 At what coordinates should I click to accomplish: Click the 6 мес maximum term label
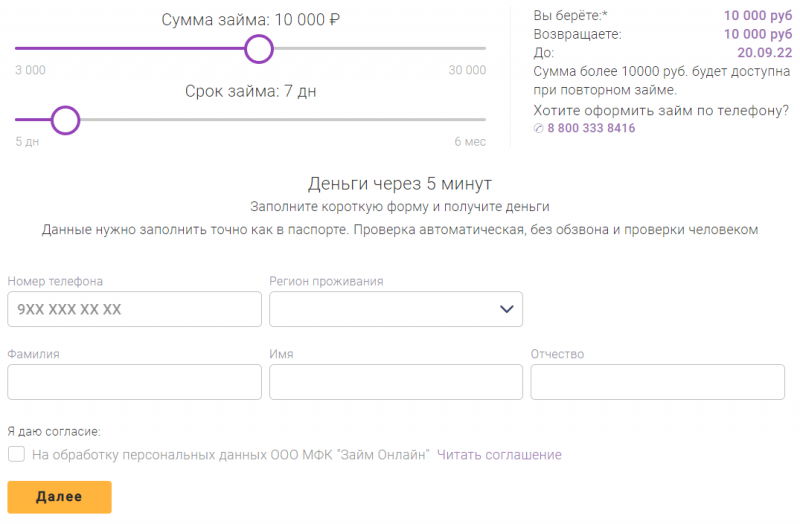[x=470, y=142]
